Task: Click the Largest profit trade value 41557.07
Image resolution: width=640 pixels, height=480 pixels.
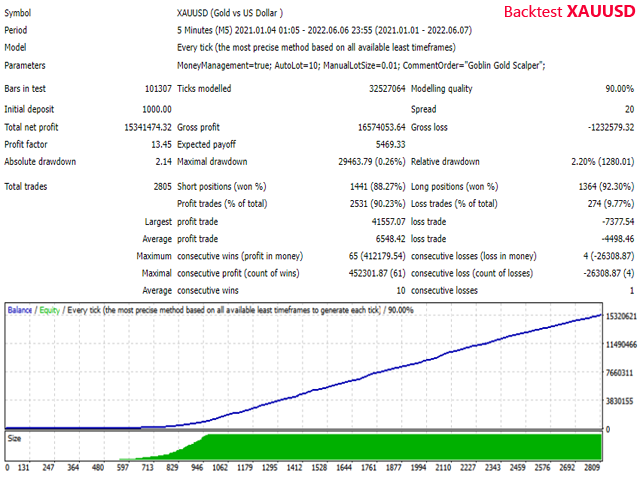Action: [x=388, y=222]
